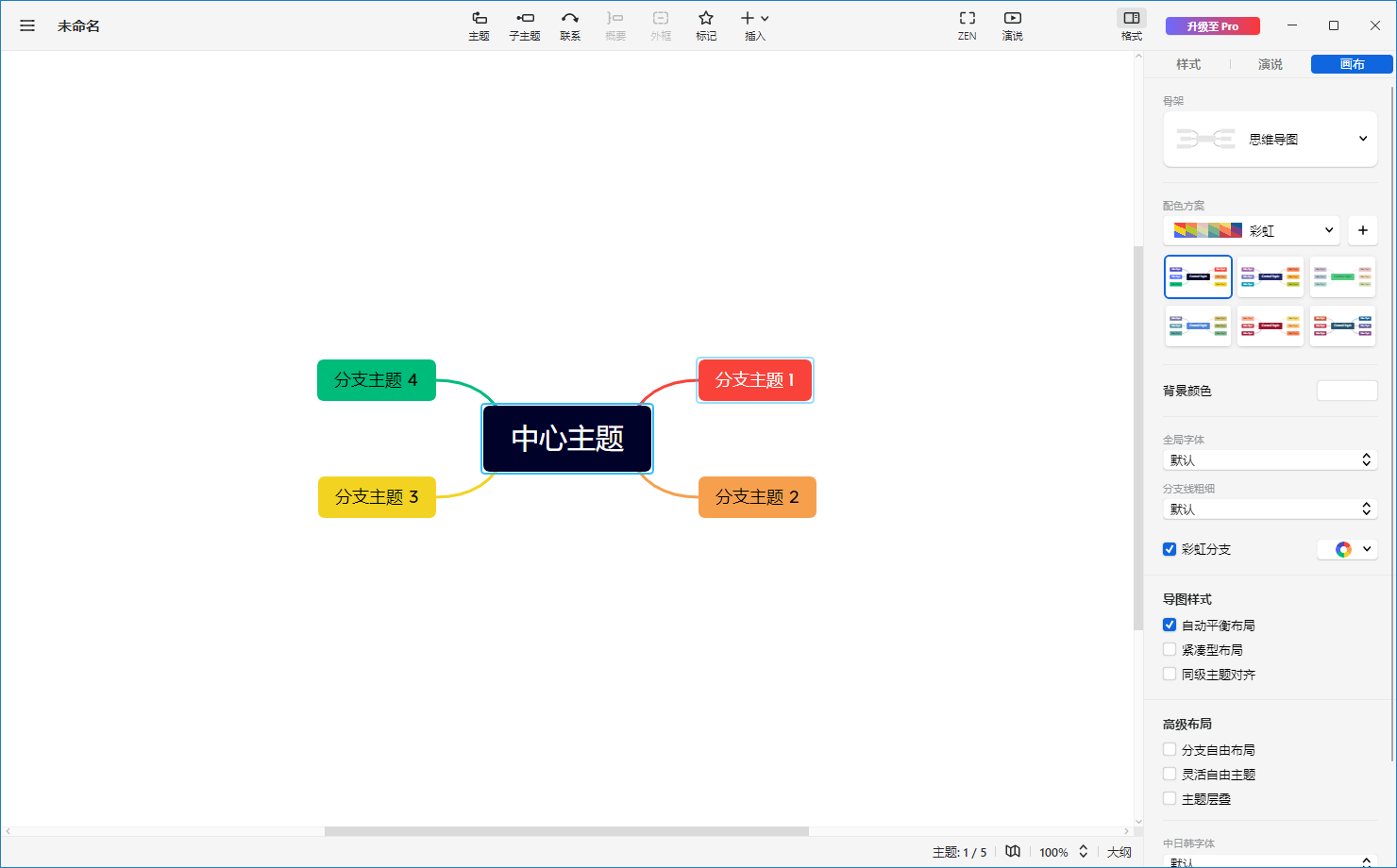Disable 自动平衡布局 checkbox
The height and width of the screenshot is (868, 1397).
coord(1170,625)
